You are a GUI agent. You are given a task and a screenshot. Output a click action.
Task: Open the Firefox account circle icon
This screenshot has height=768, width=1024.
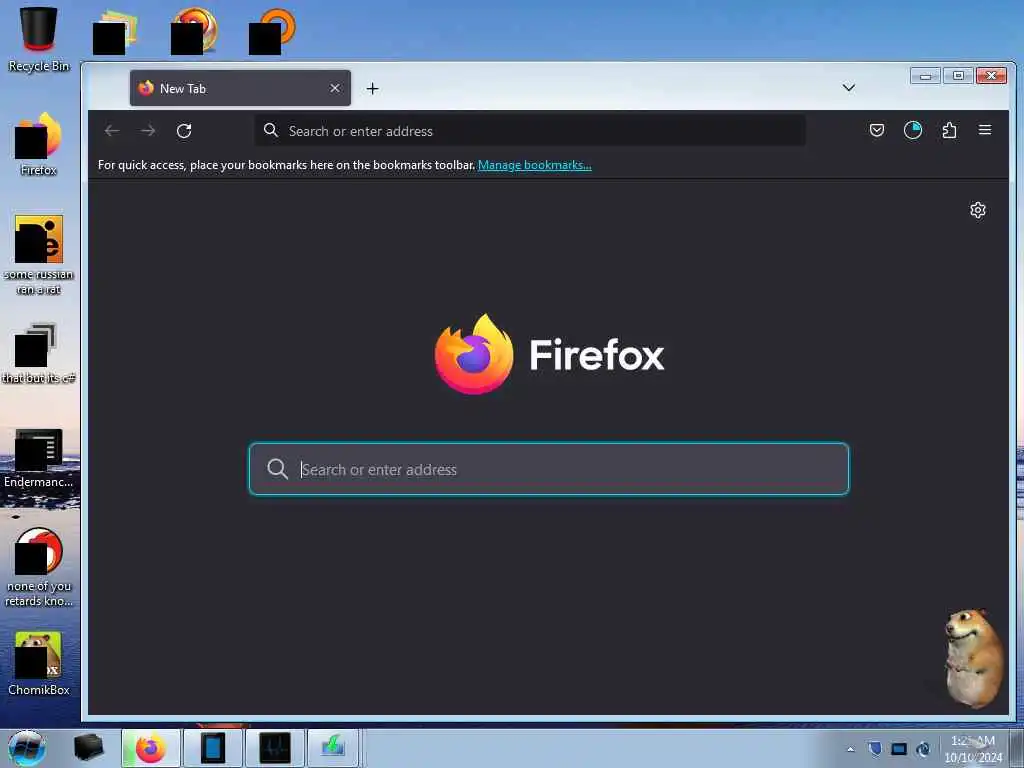[913, 130]
